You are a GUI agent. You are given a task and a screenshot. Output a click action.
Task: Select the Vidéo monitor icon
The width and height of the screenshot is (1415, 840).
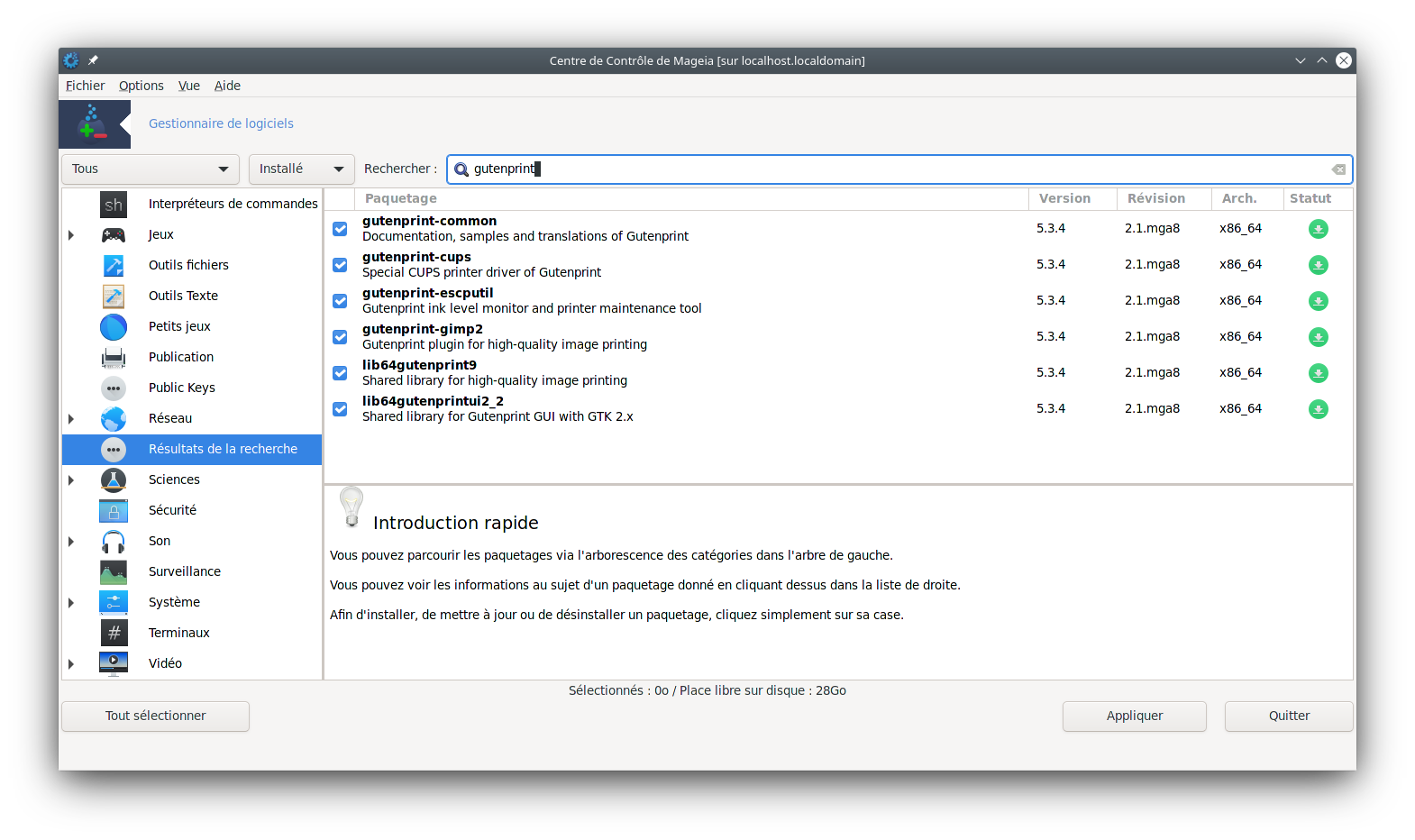pos(114,664)
